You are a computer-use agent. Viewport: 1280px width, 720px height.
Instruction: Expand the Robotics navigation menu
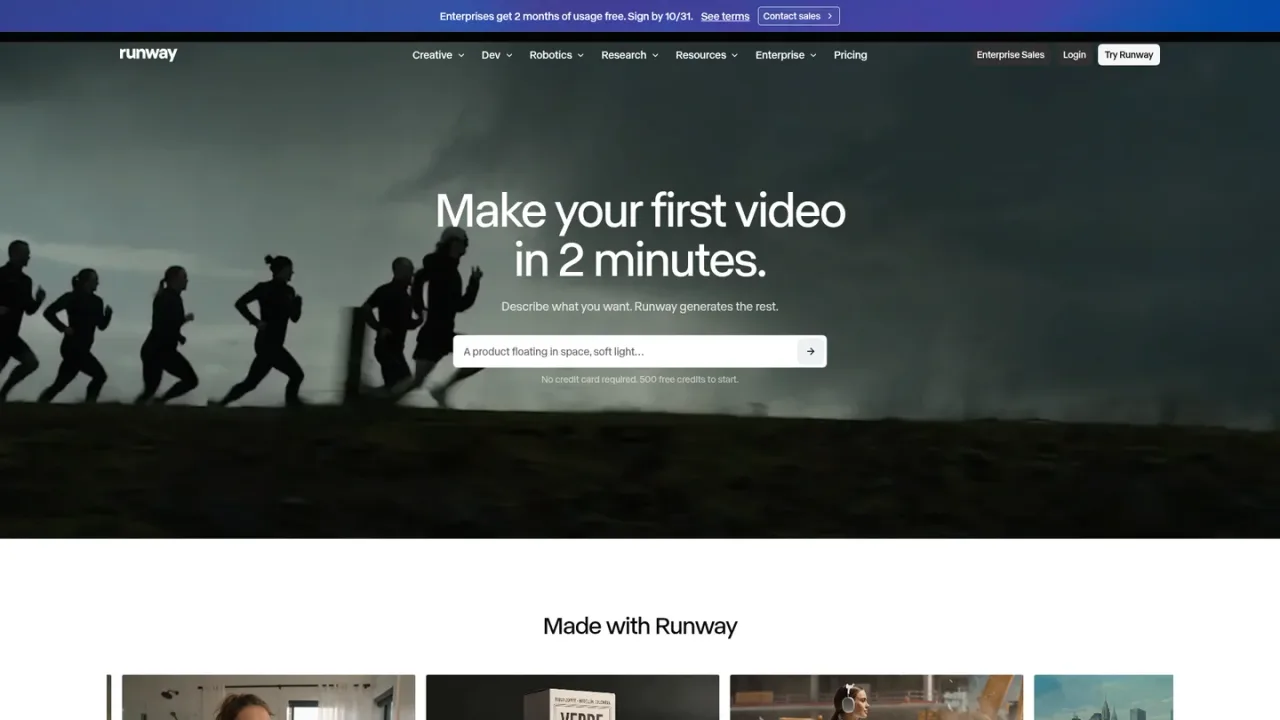click(x=557, y=55)
